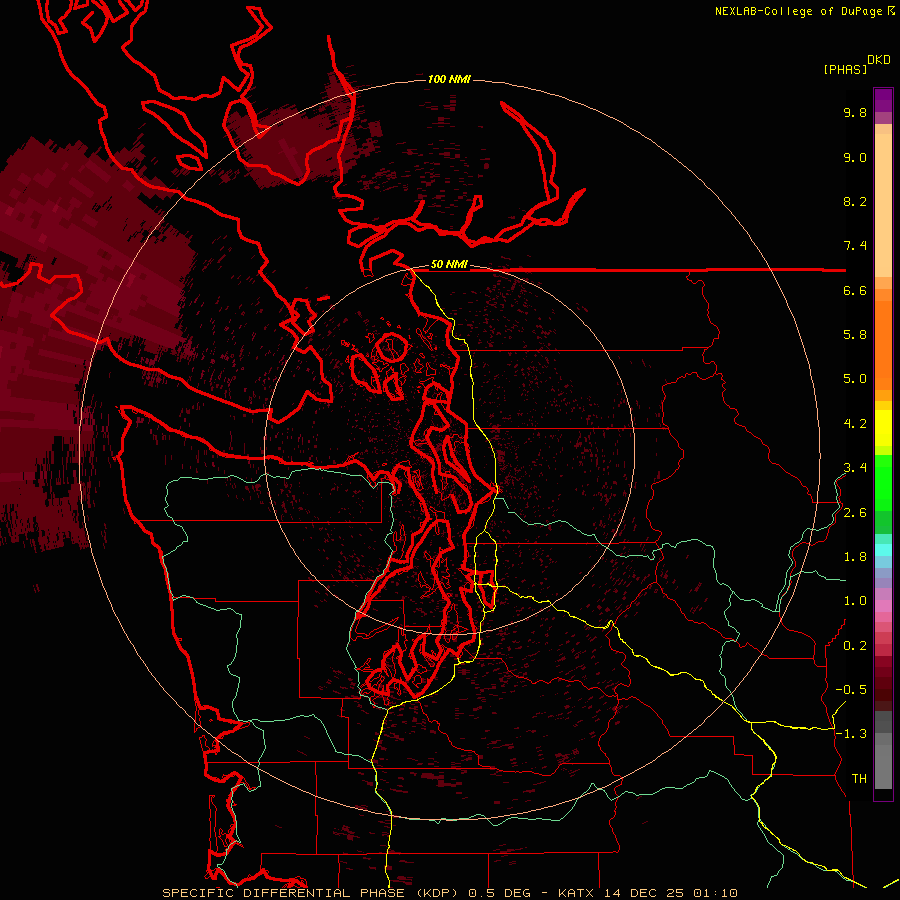This screenshot has height=900, width=900.
Task: Select the -1.3 scale value
Action: click(851, 734)
